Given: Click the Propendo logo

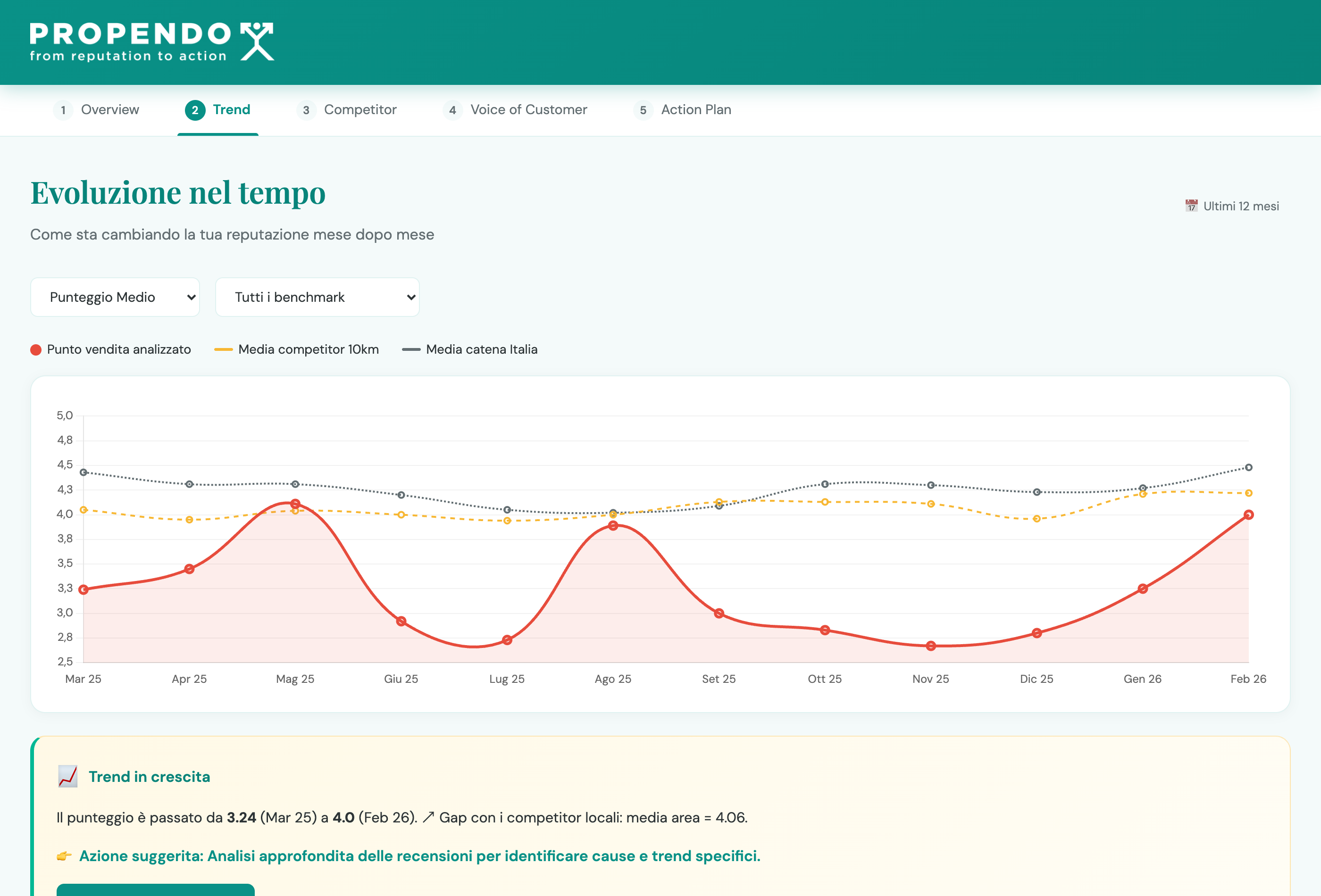Looking at the screenshot, I should tap(152, 42).
